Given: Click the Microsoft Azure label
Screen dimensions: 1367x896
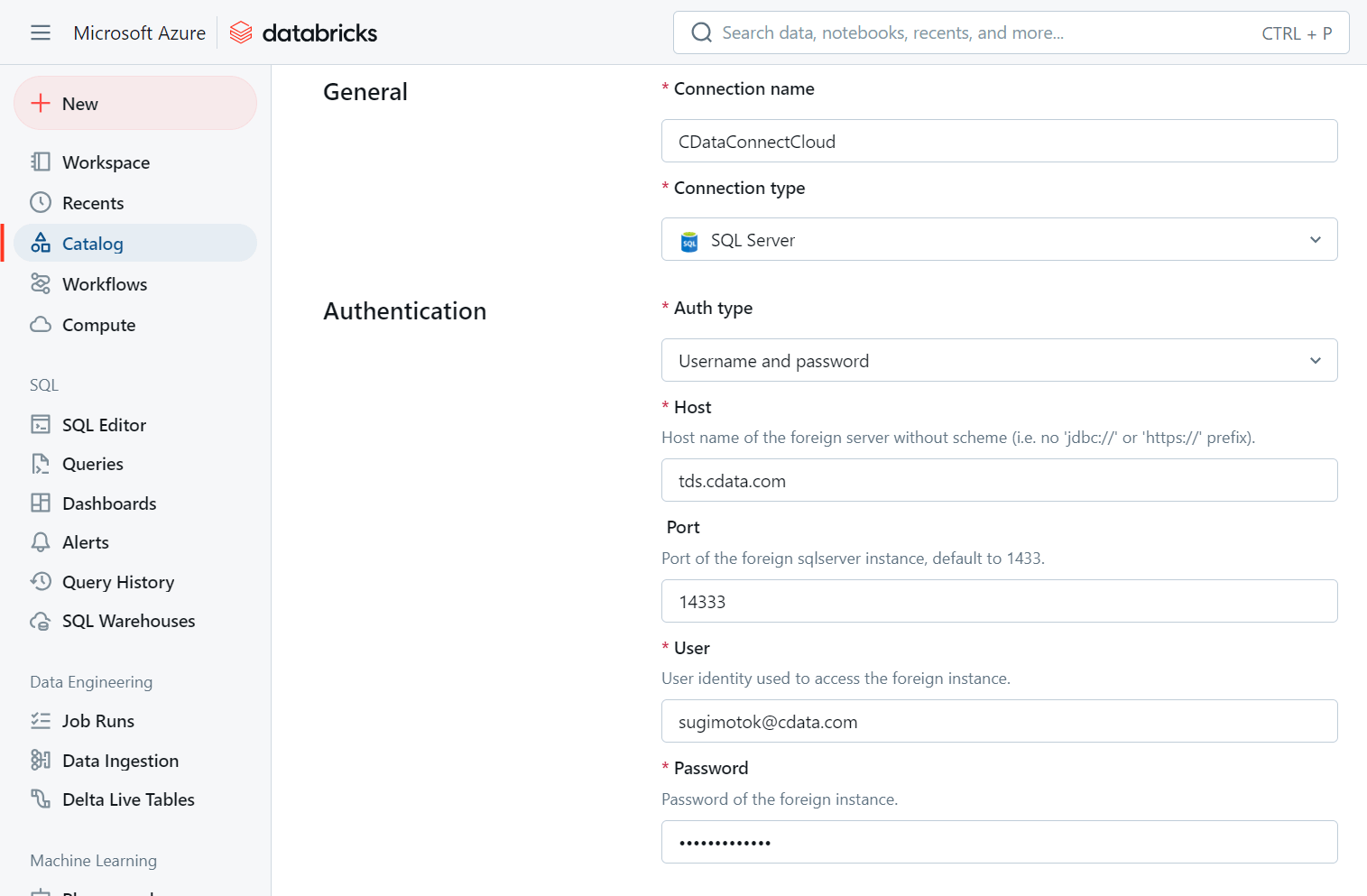Looking at the screenshot, I should 139,32.
